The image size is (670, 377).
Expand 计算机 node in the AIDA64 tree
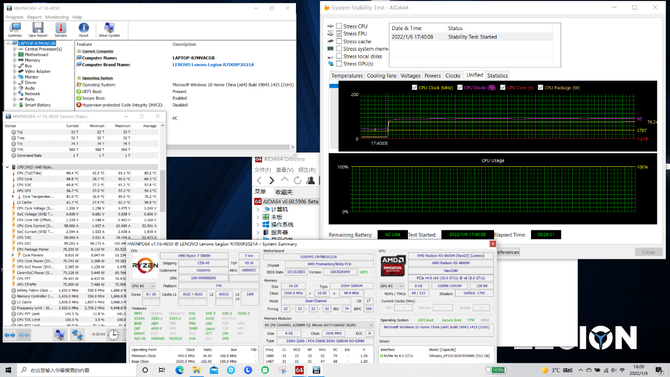(258, 209)
